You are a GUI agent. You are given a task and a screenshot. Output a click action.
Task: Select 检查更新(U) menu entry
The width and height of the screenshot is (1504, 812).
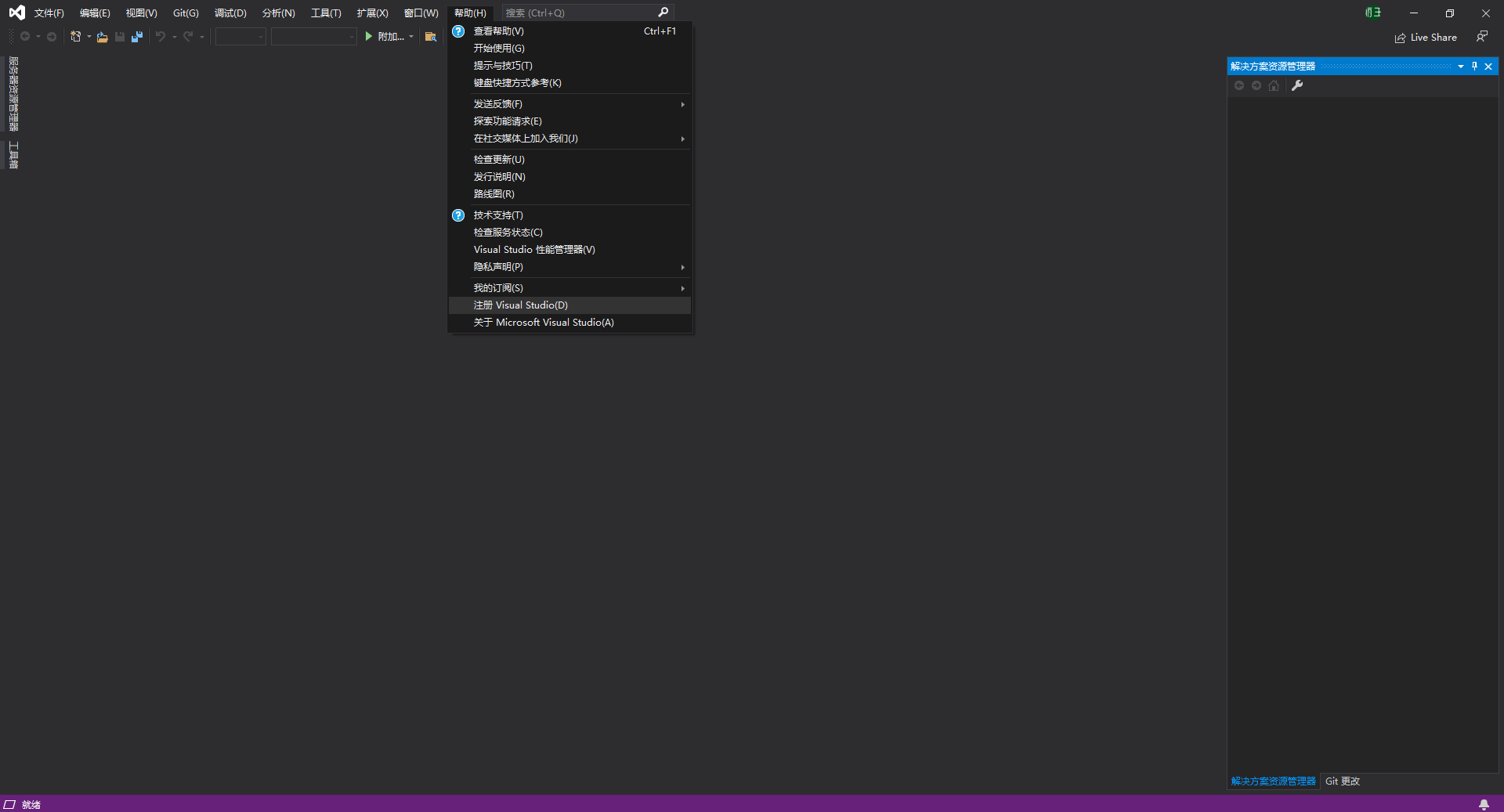[x=569, y=160]
